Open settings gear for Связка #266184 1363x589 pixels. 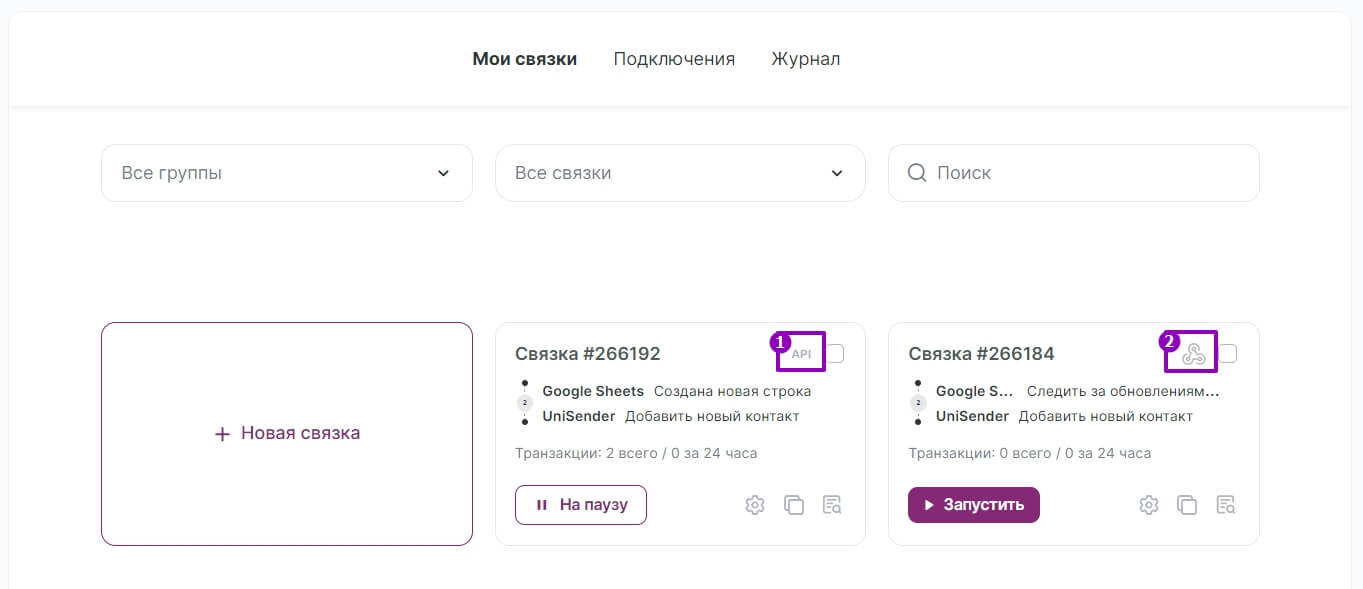tap(1149, 505)
